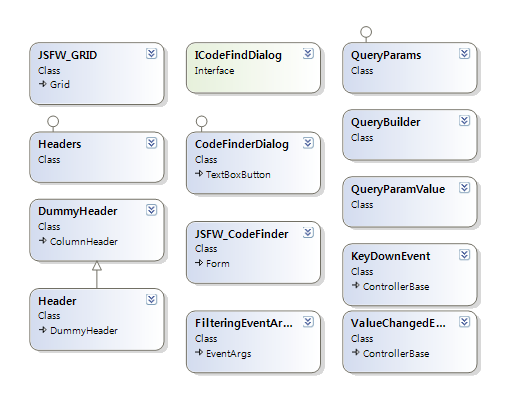522x412 pixels.
Task: Click the base type arrow beside Grid
Action: [43, 84]
